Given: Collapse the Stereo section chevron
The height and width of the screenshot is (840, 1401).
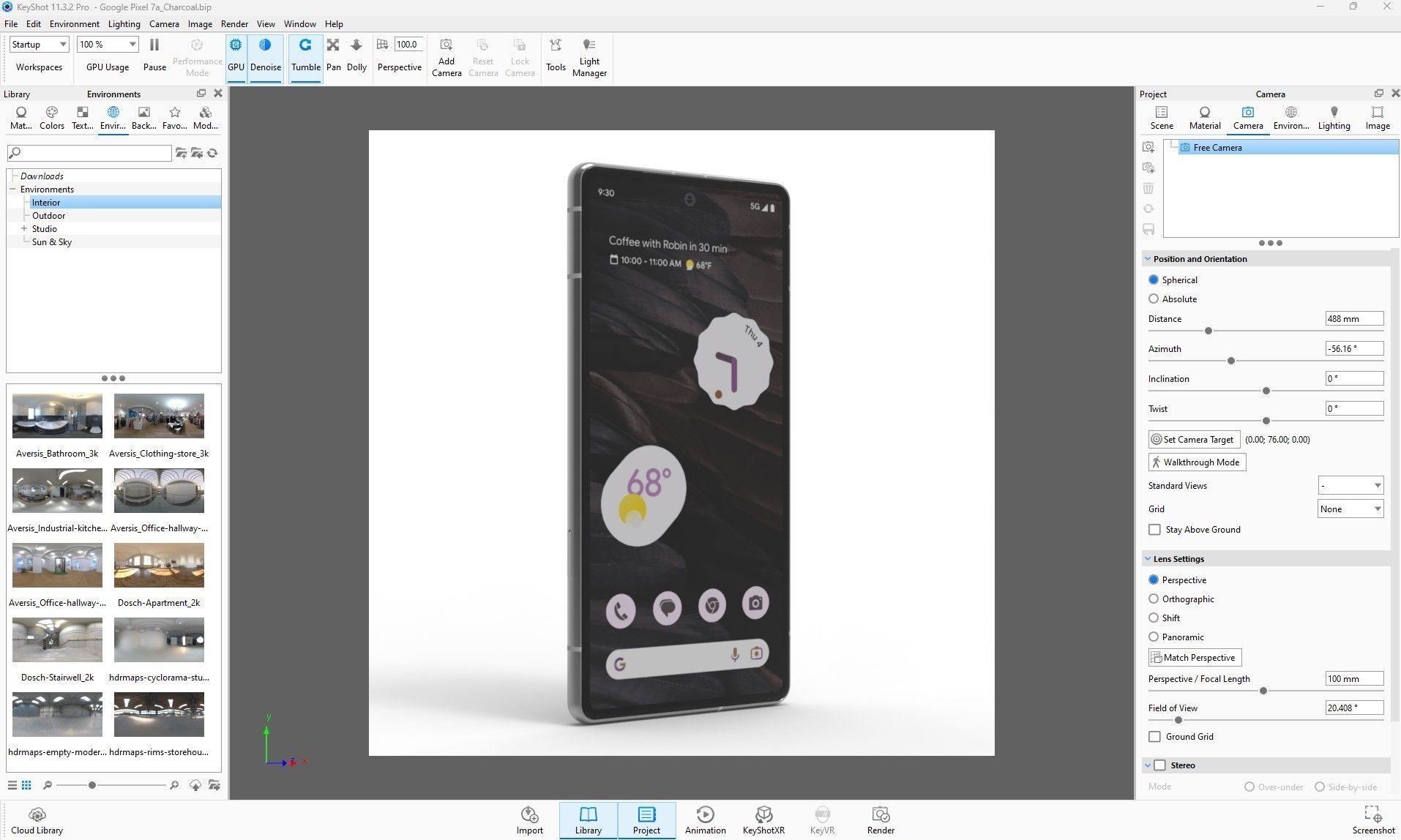Looking at the screenshot, I should pyautogui.click(x=1147, y=765).
